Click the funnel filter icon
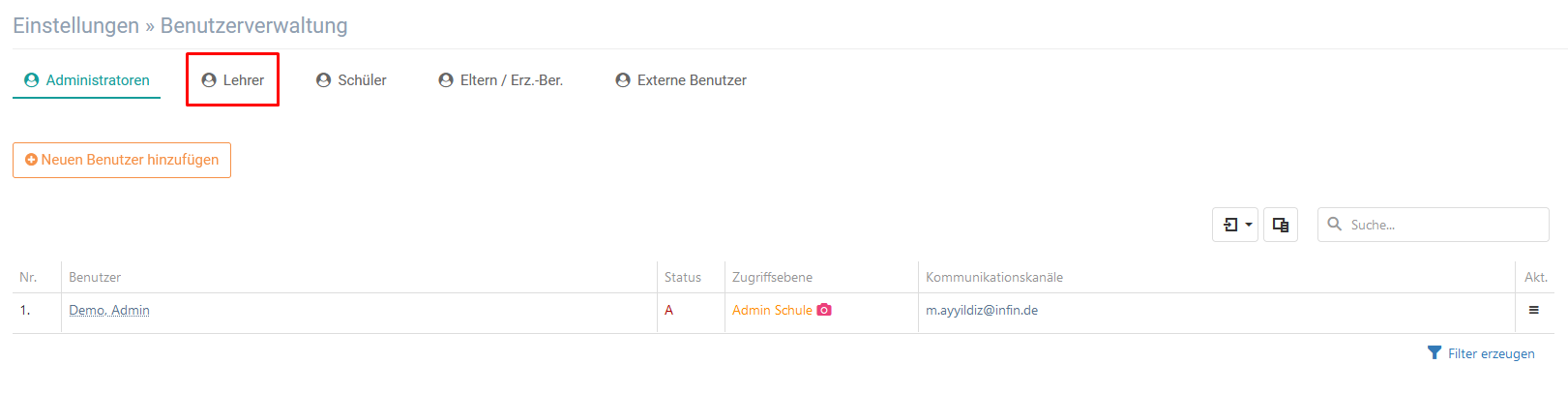1568x395 pixels. [x=1435, y=352]
